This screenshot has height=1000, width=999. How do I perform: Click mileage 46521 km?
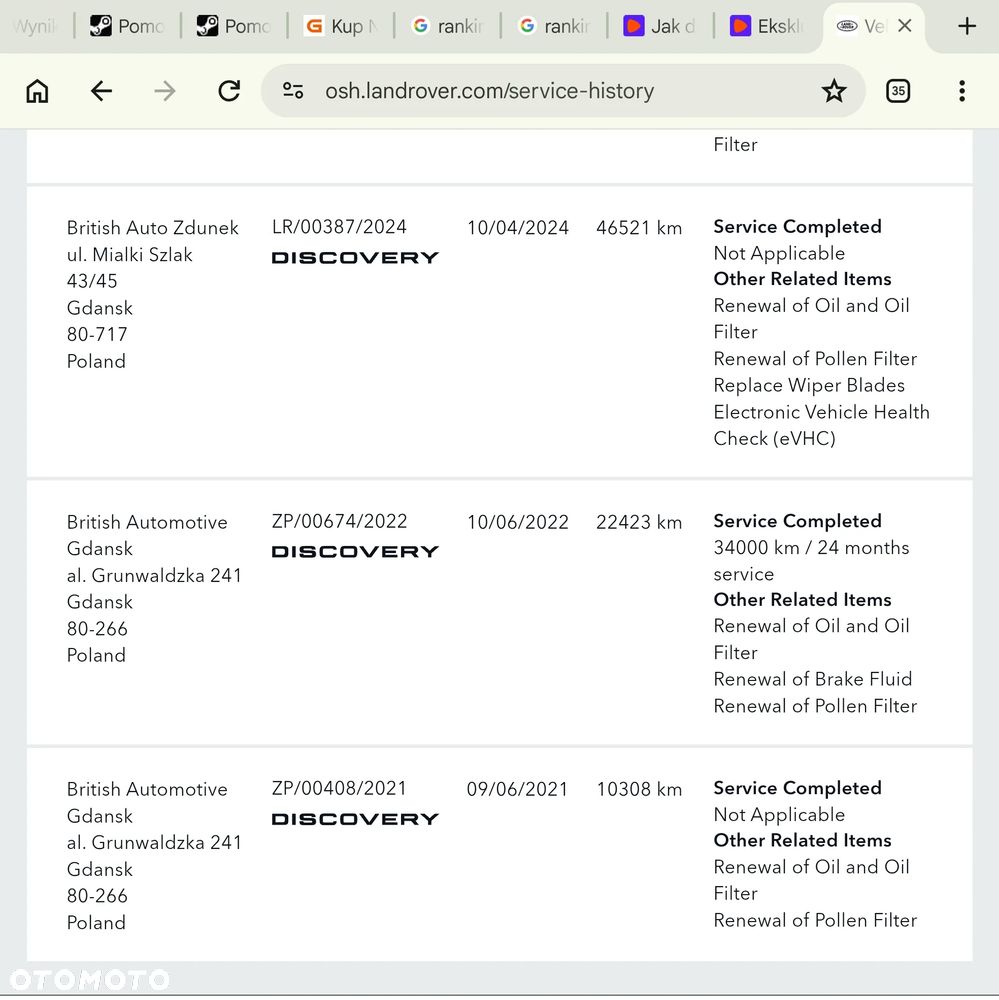[639, 228]
